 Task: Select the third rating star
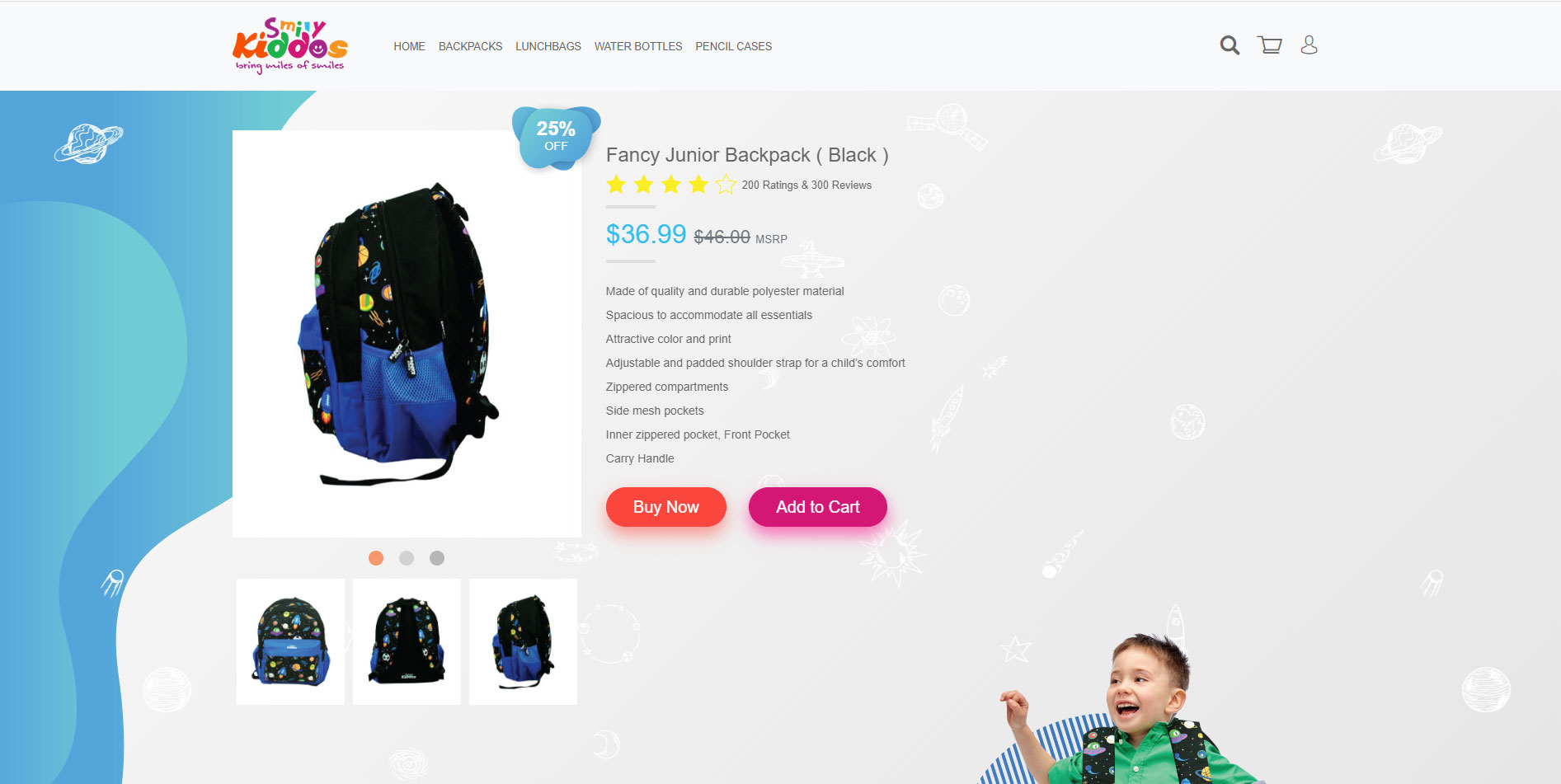coord(671,184)
